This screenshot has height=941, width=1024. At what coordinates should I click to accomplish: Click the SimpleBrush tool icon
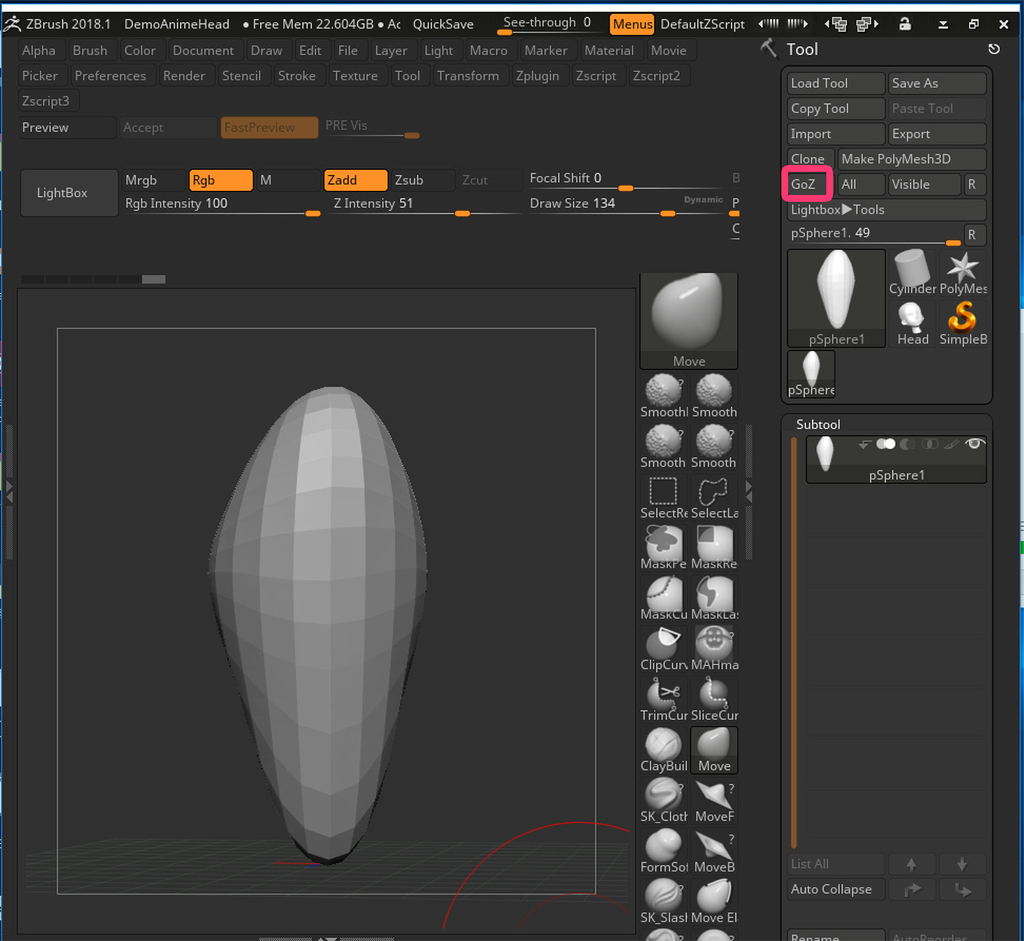click(962, 320)
